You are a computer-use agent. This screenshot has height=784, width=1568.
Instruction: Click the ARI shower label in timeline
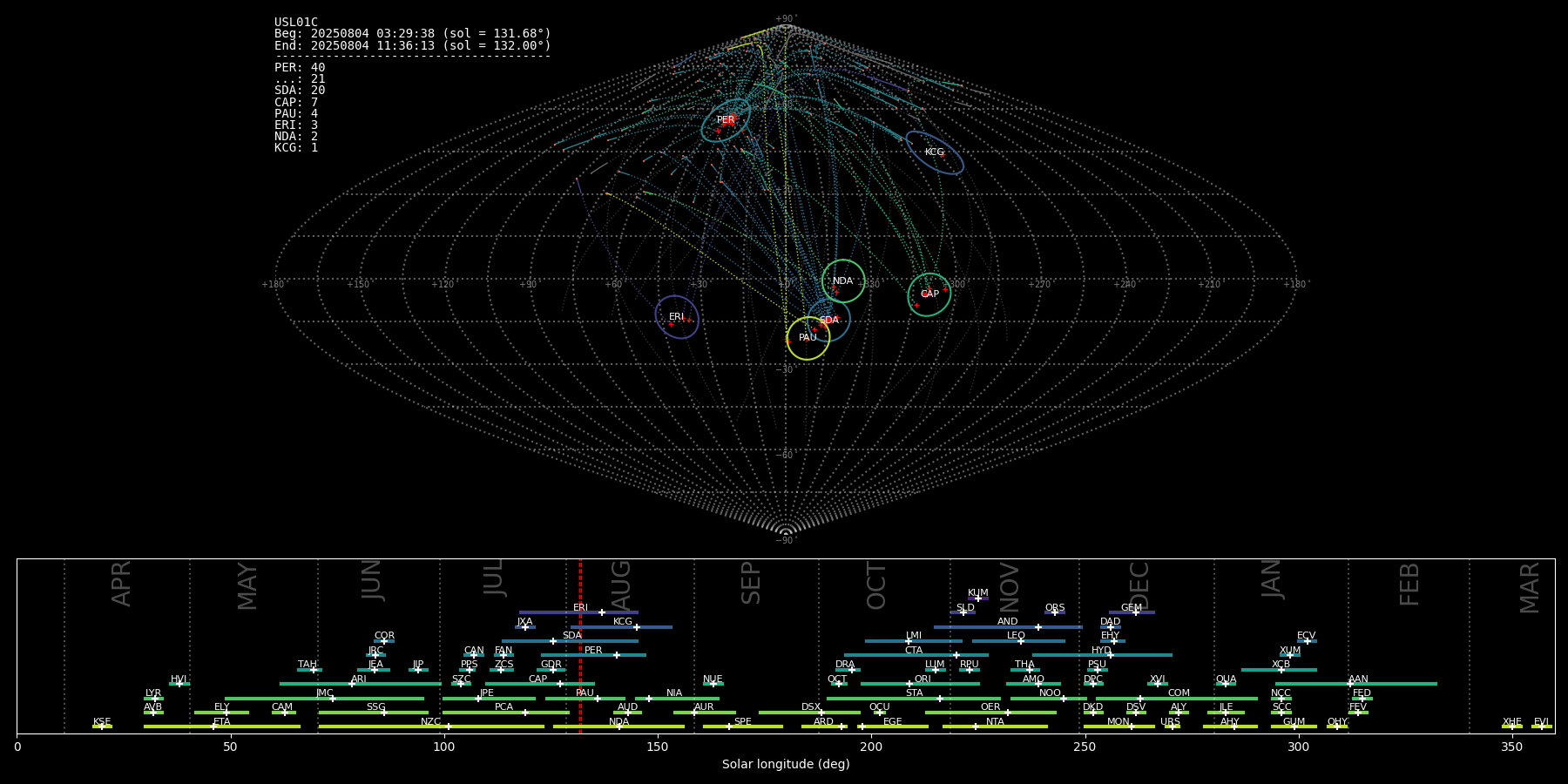click(x=358, y=679)
